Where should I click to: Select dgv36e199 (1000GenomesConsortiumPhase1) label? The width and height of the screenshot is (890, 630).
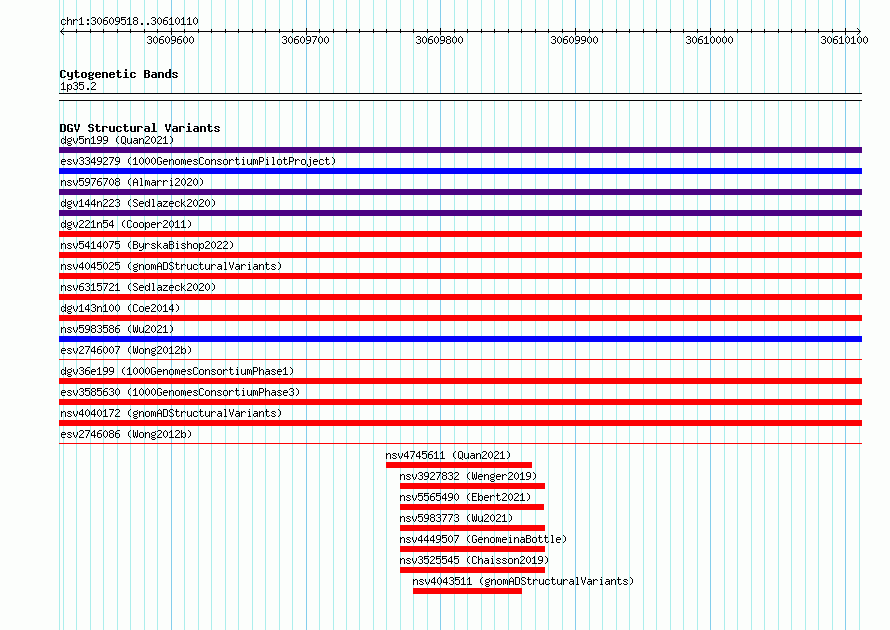[x=177, y=371]
